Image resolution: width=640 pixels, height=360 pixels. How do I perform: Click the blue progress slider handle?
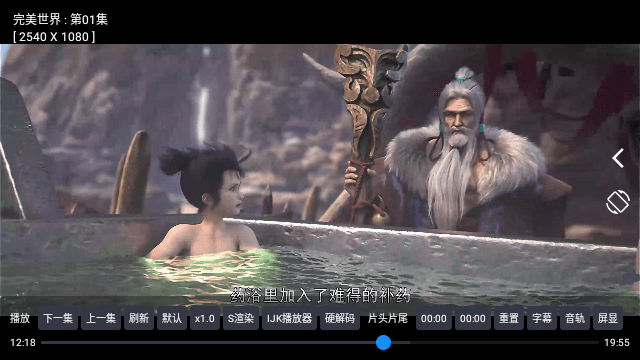point(383,342)
